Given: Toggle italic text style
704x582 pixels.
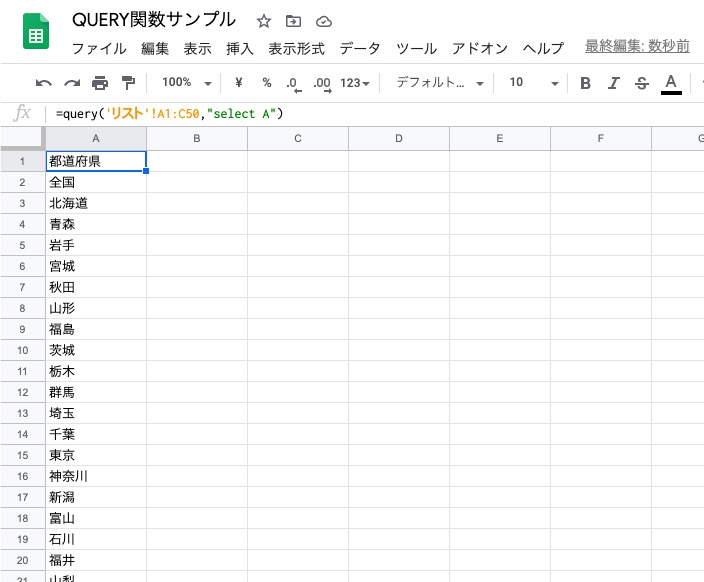Looking at the screenshot, I should [x=614, y=83].
